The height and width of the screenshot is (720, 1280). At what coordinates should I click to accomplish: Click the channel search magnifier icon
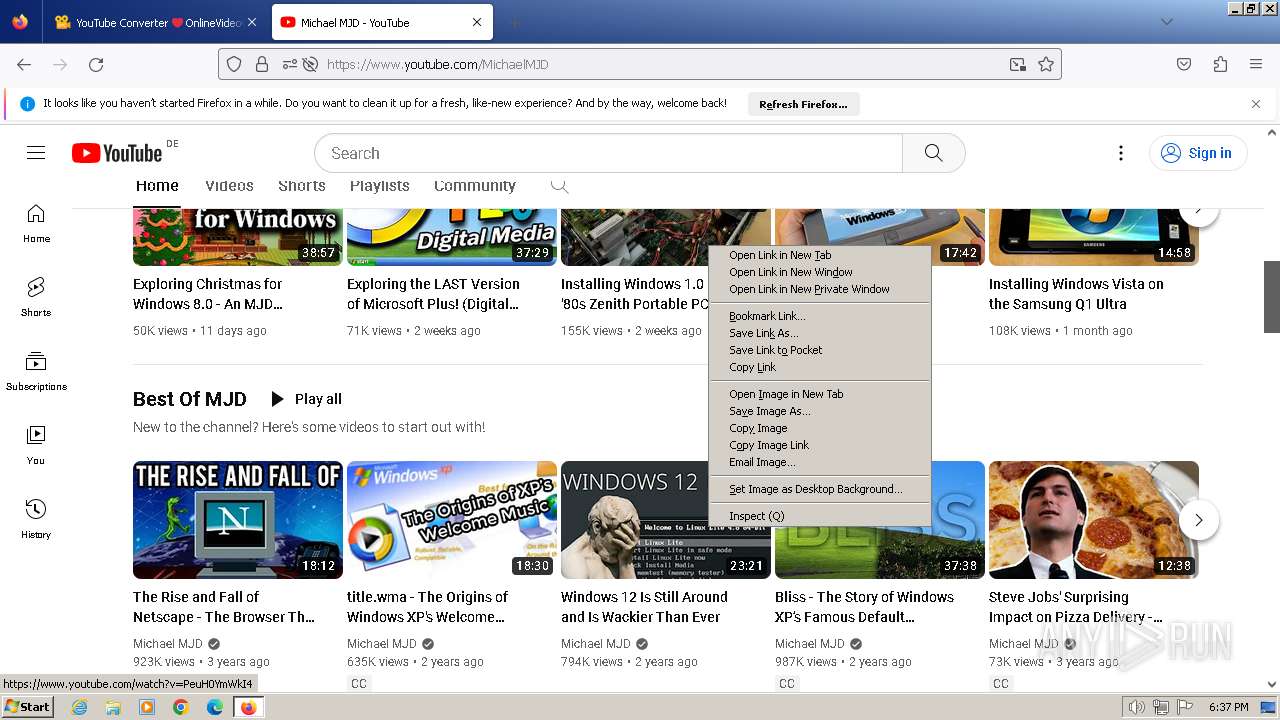560,185
